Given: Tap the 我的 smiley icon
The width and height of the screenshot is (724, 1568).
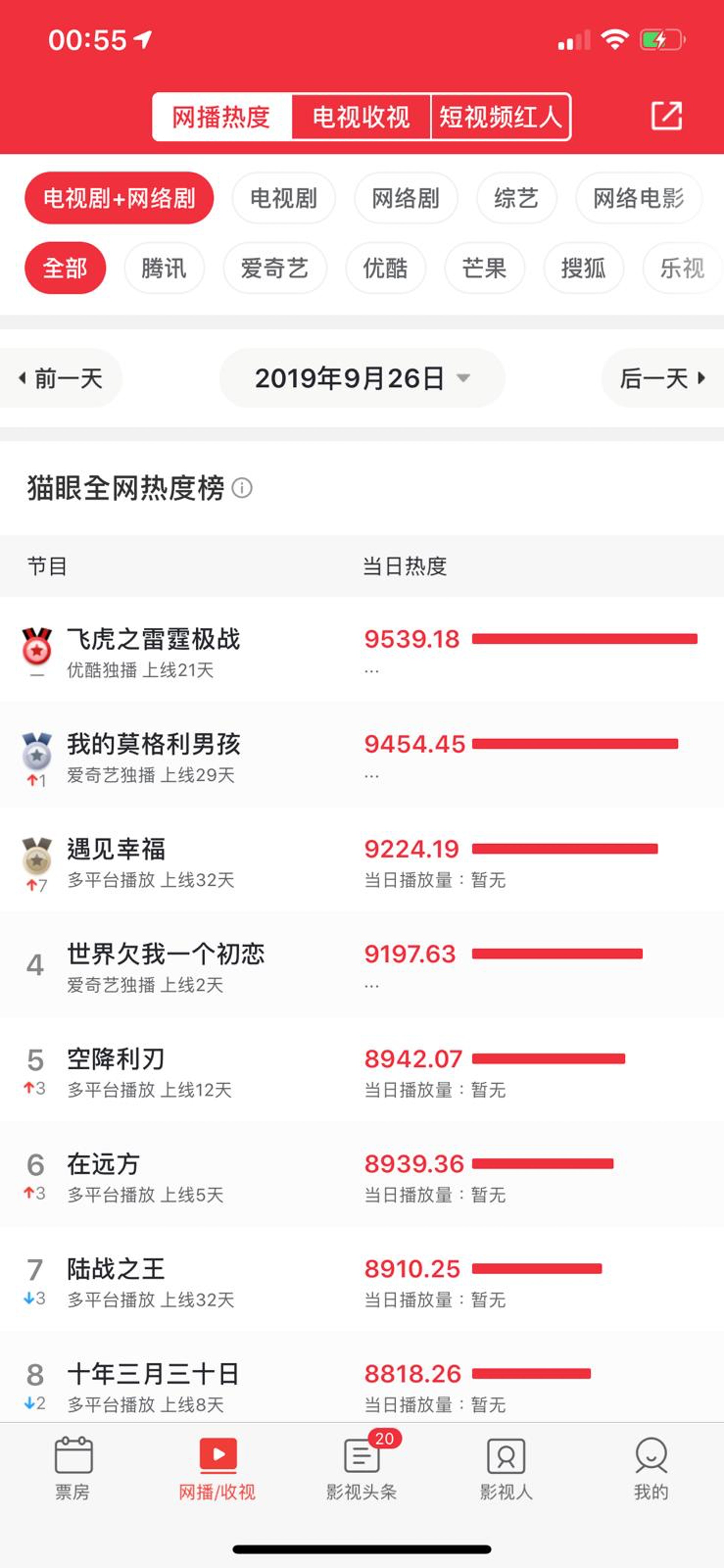Looking at the screenshot, I should [x=651, y=1454].
